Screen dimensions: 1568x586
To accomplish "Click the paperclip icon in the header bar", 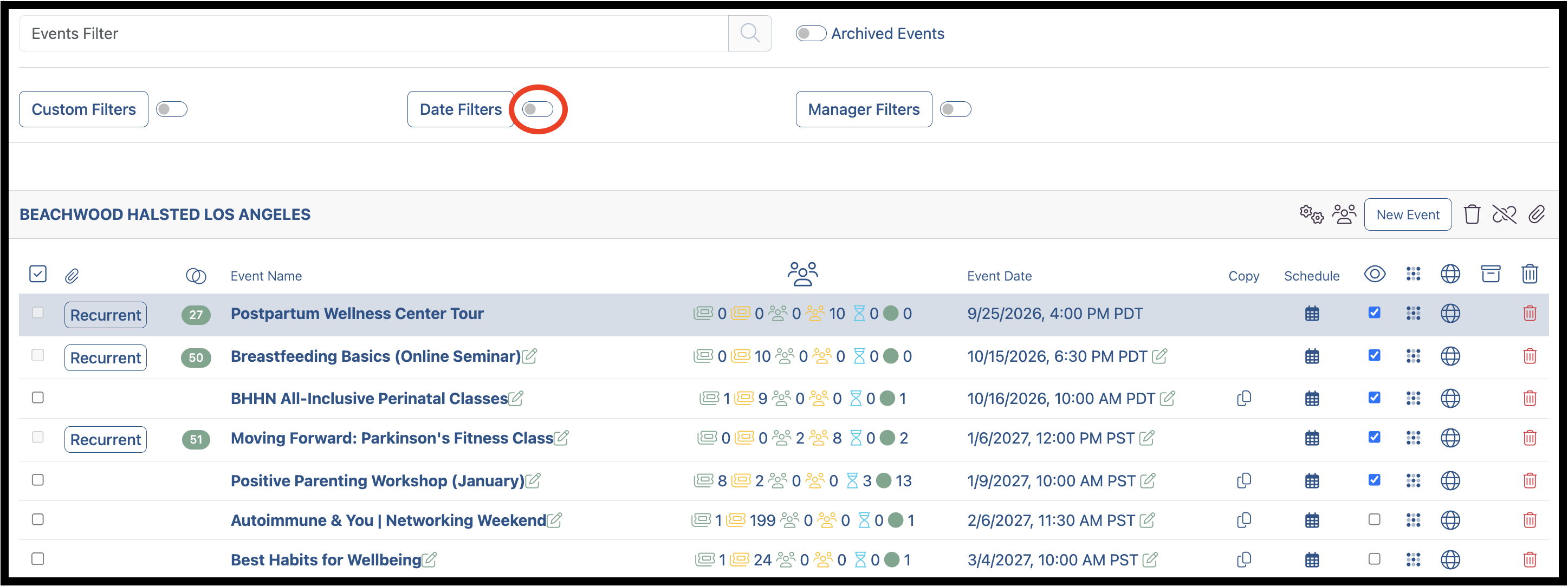I will (1537, 215).
